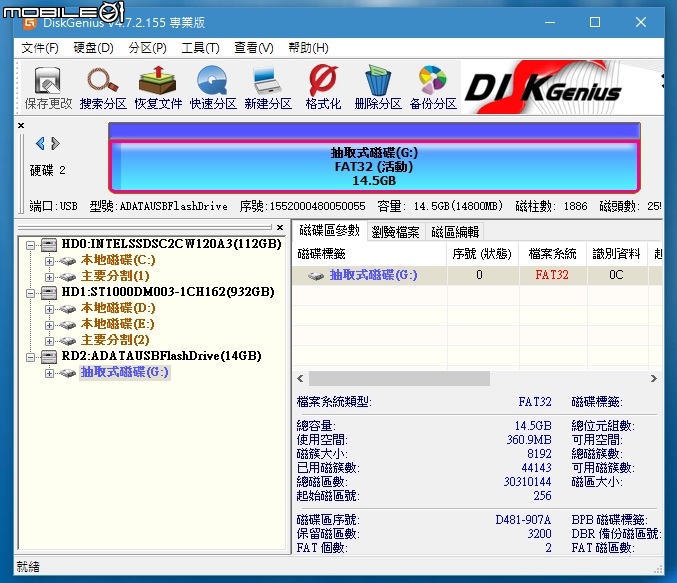Click the G: FAT32 14.5GB partition bar
Screen dimensions: 677x583
[x=374, y=166]
